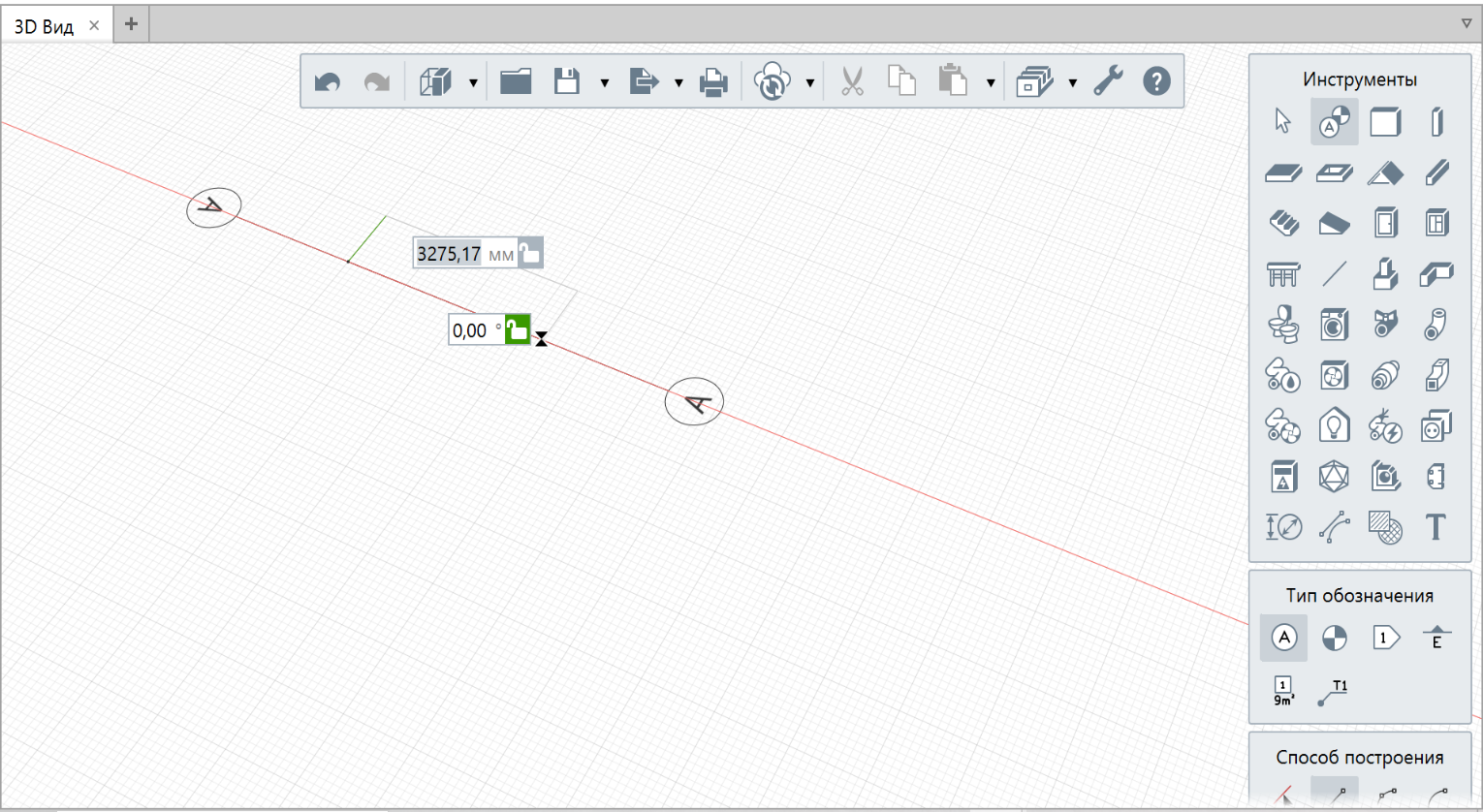Choose the pentagon '1' marker designation type
The width and height of the screenshot is (1483, 812).
[x=1385, y=638]
